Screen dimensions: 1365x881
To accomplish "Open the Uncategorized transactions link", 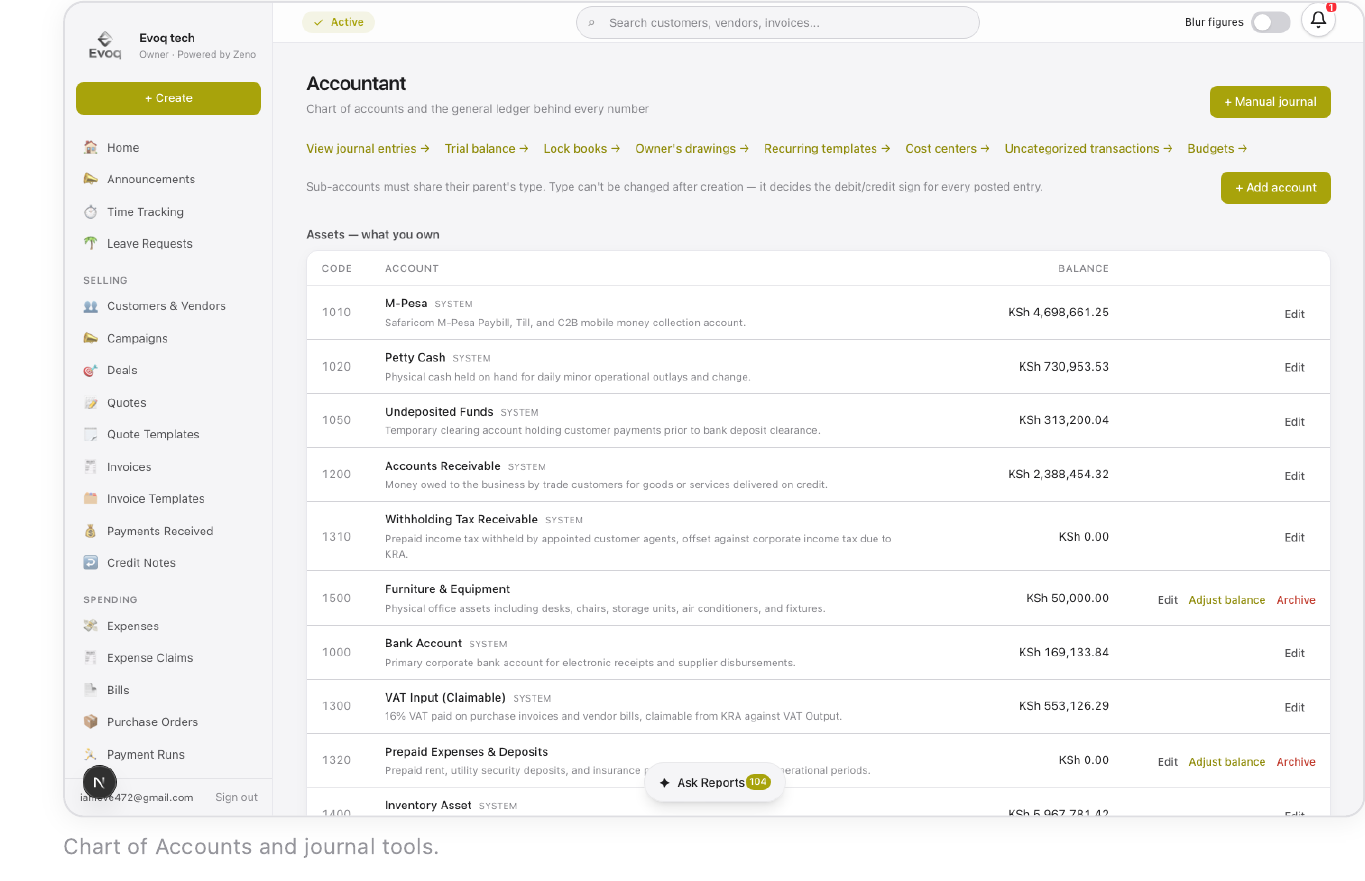I will [1089, 149].
